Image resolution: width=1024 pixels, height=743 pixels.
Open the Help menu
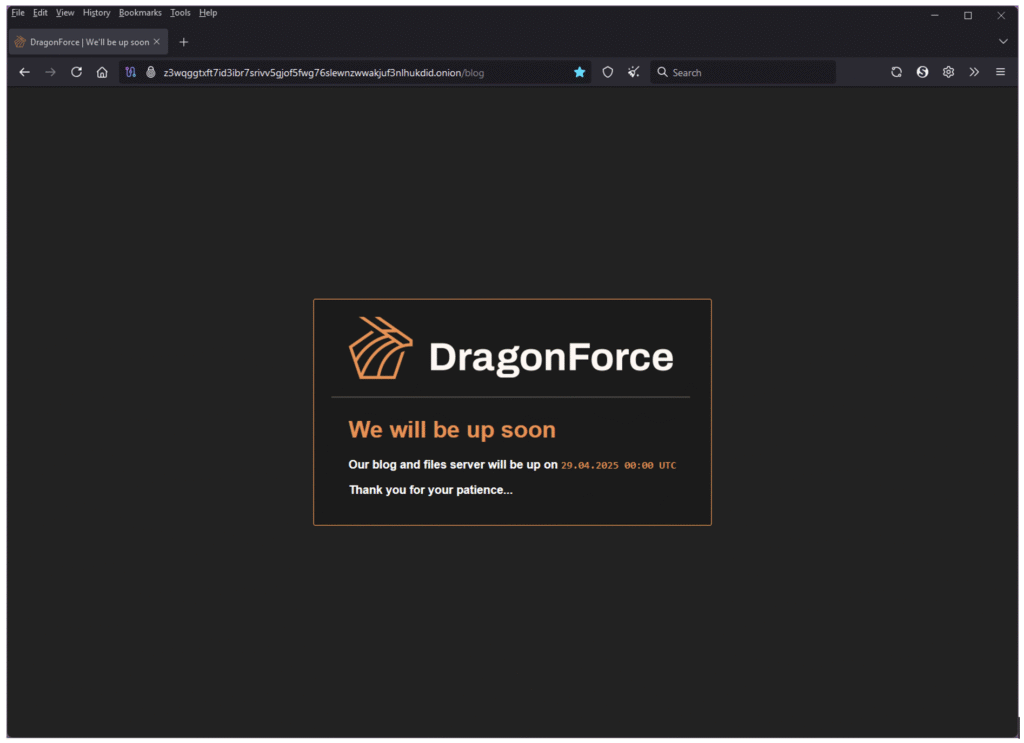click(x=208, y=12)
